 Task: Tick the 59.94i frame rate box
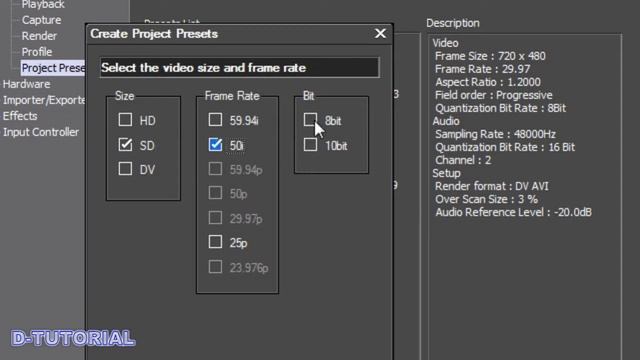pyautogui.click(x=215, y=120)
